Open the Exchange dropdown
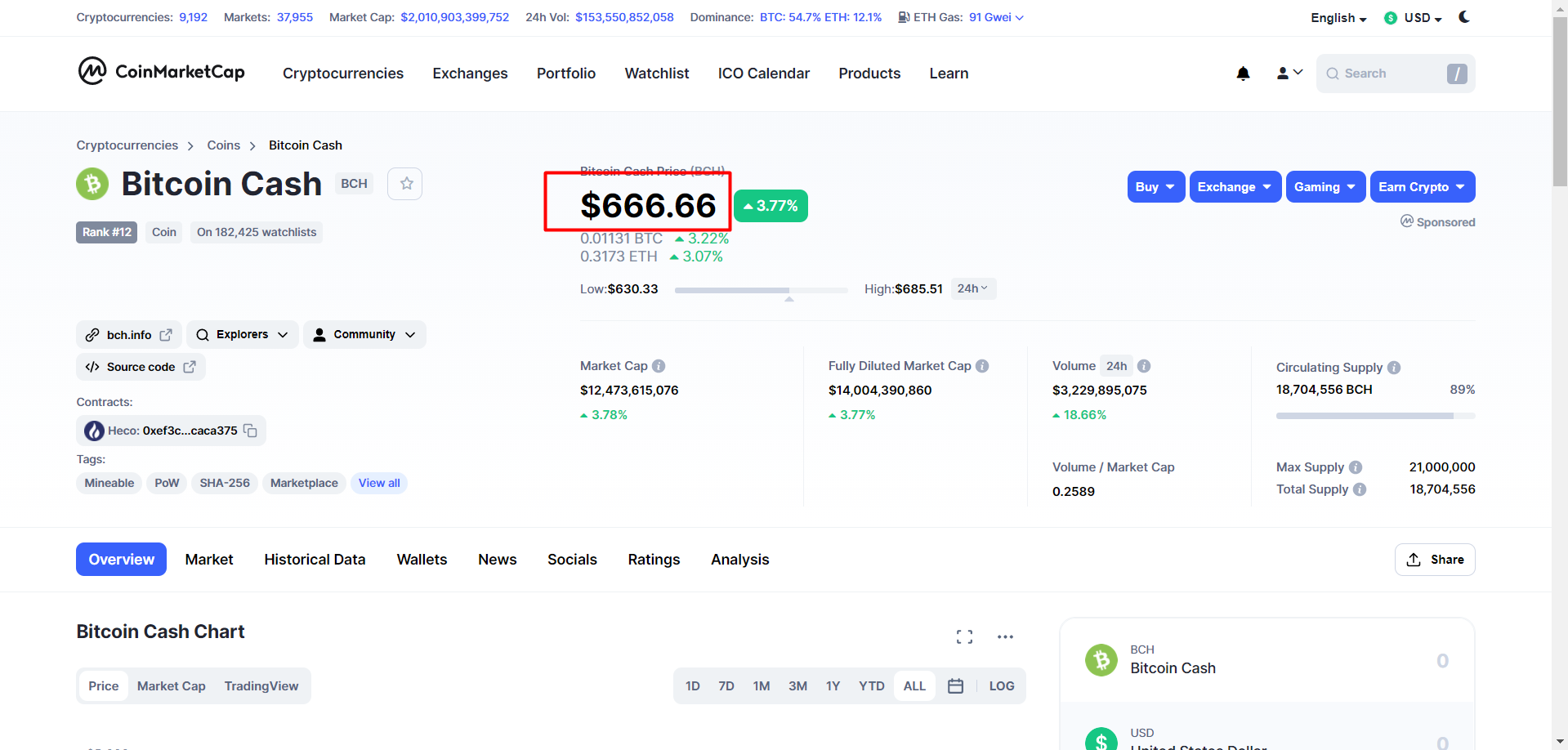The image size is (1568, 750). click(1235, 187)
